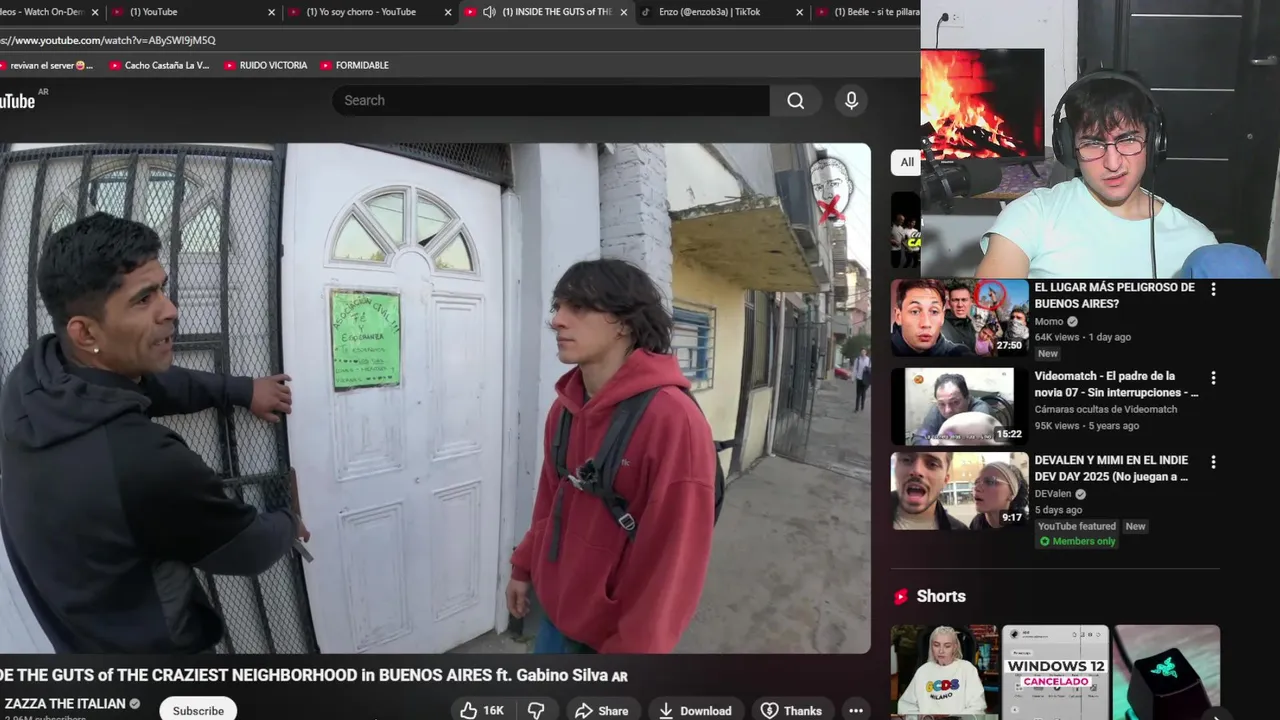This screenshot has height=720, width=1280.
Task: Click the video player to pause
Action: [x=435, y=398]
